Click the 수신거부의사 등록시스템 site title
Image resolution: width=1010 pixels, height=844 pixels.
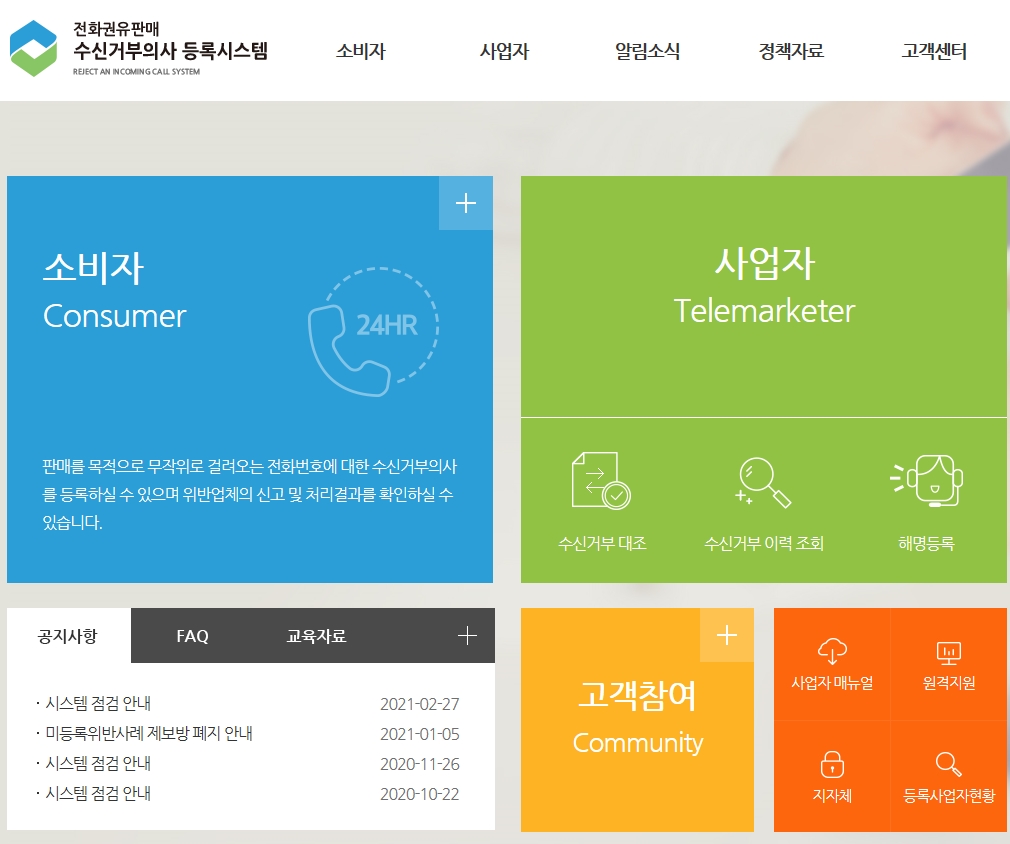pyautogui.click(x=170, y=50)
